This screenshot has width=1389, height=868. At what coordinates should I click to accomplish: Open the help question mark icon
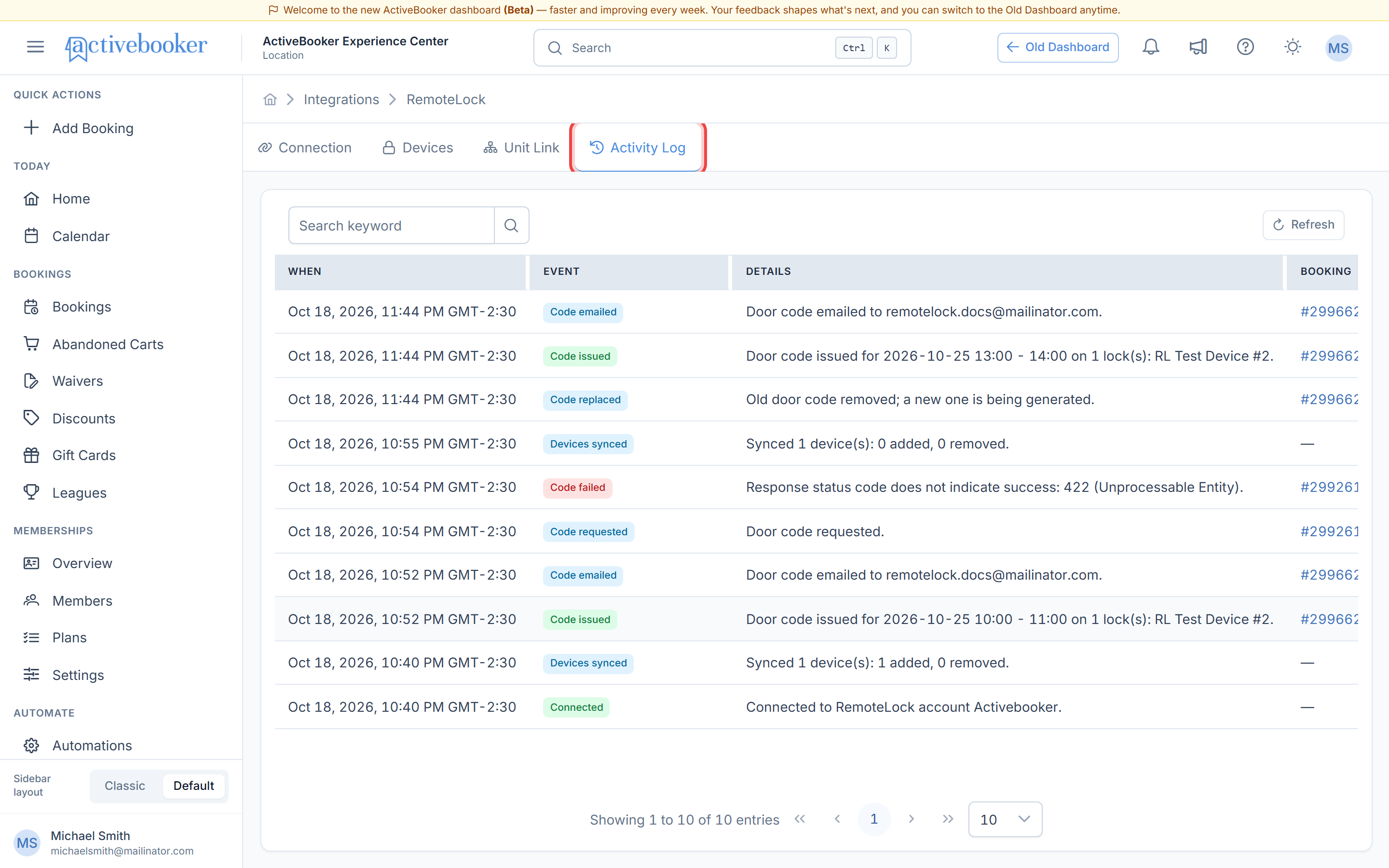point(1245,47)
